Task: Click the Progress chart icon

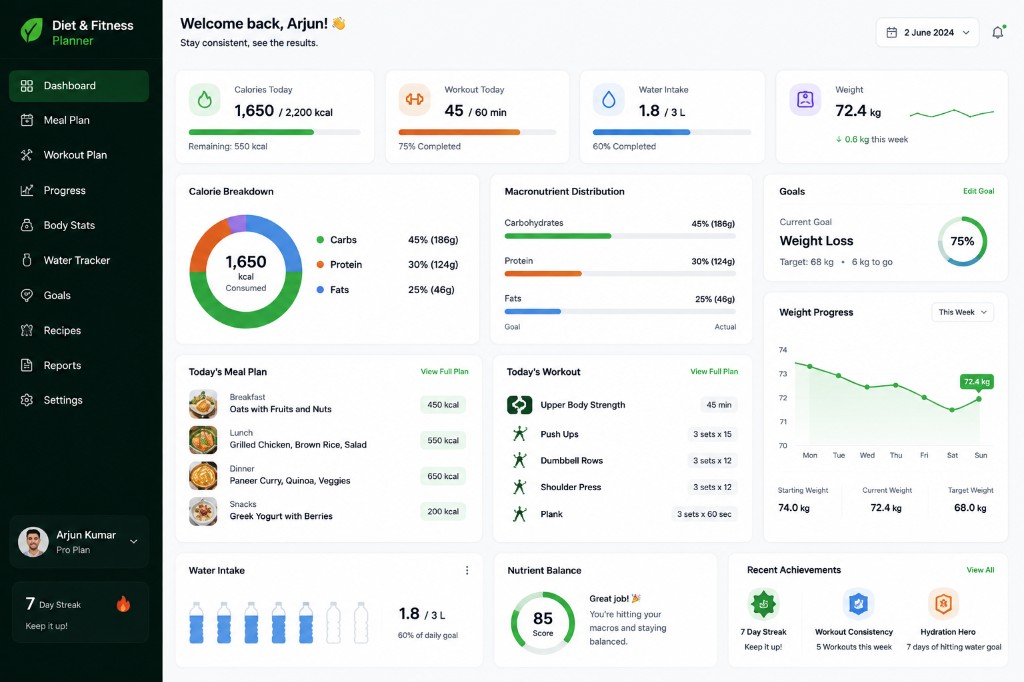Action: coord(27,190)
